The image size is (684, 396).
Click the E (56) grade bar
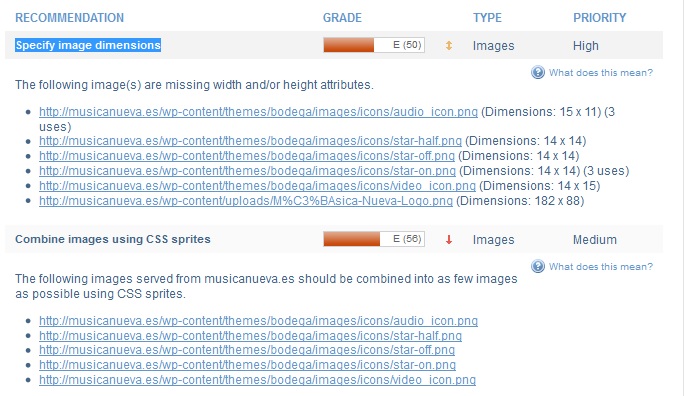(x=374, y=239)
